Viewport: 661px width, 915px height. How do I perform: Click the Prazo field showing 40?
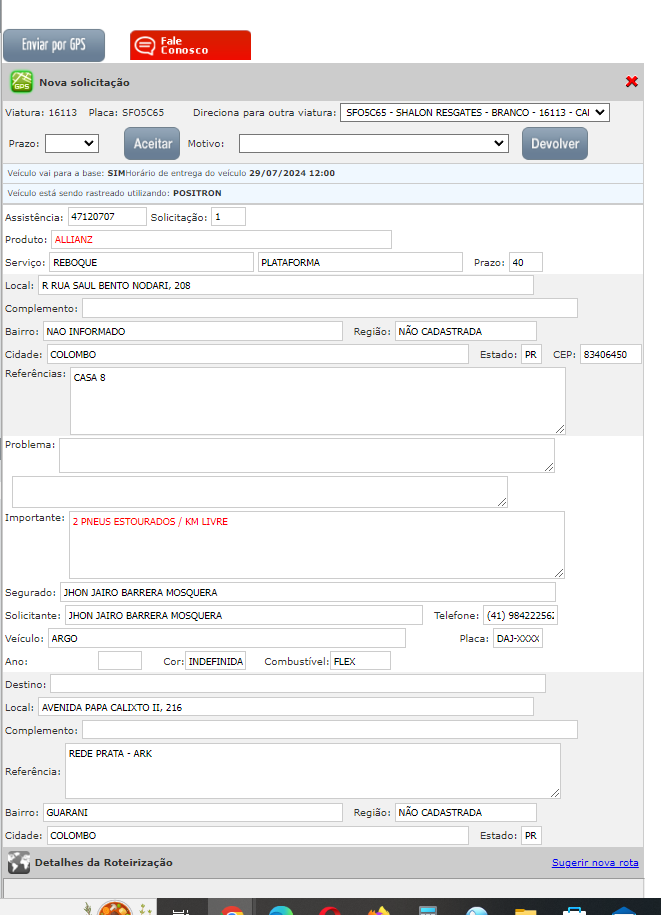[x=526, y=263]
